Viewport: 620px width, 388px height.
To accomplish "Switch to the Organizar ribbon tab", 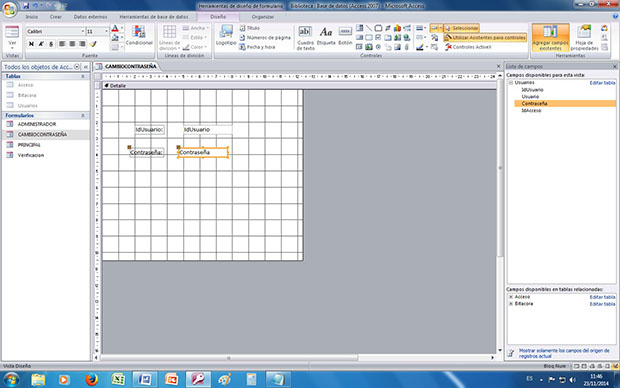I will pos(263,17).
